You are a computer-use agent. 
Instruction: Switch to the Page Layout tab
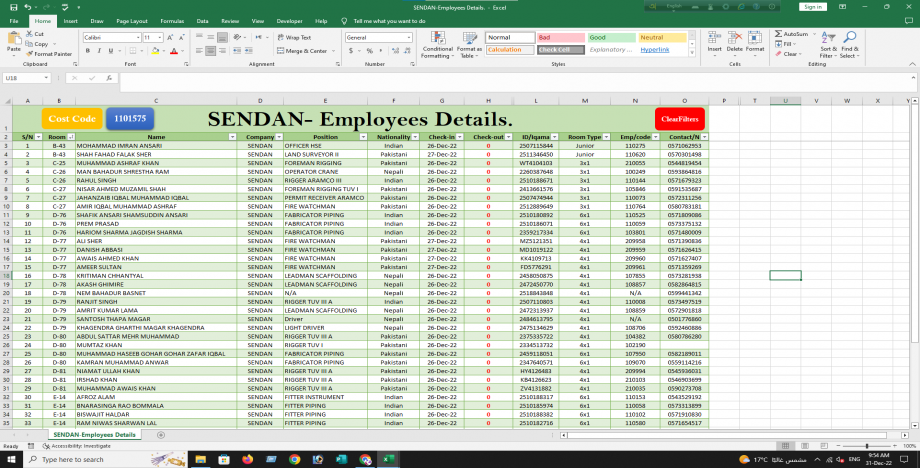(x=130, y=20)
